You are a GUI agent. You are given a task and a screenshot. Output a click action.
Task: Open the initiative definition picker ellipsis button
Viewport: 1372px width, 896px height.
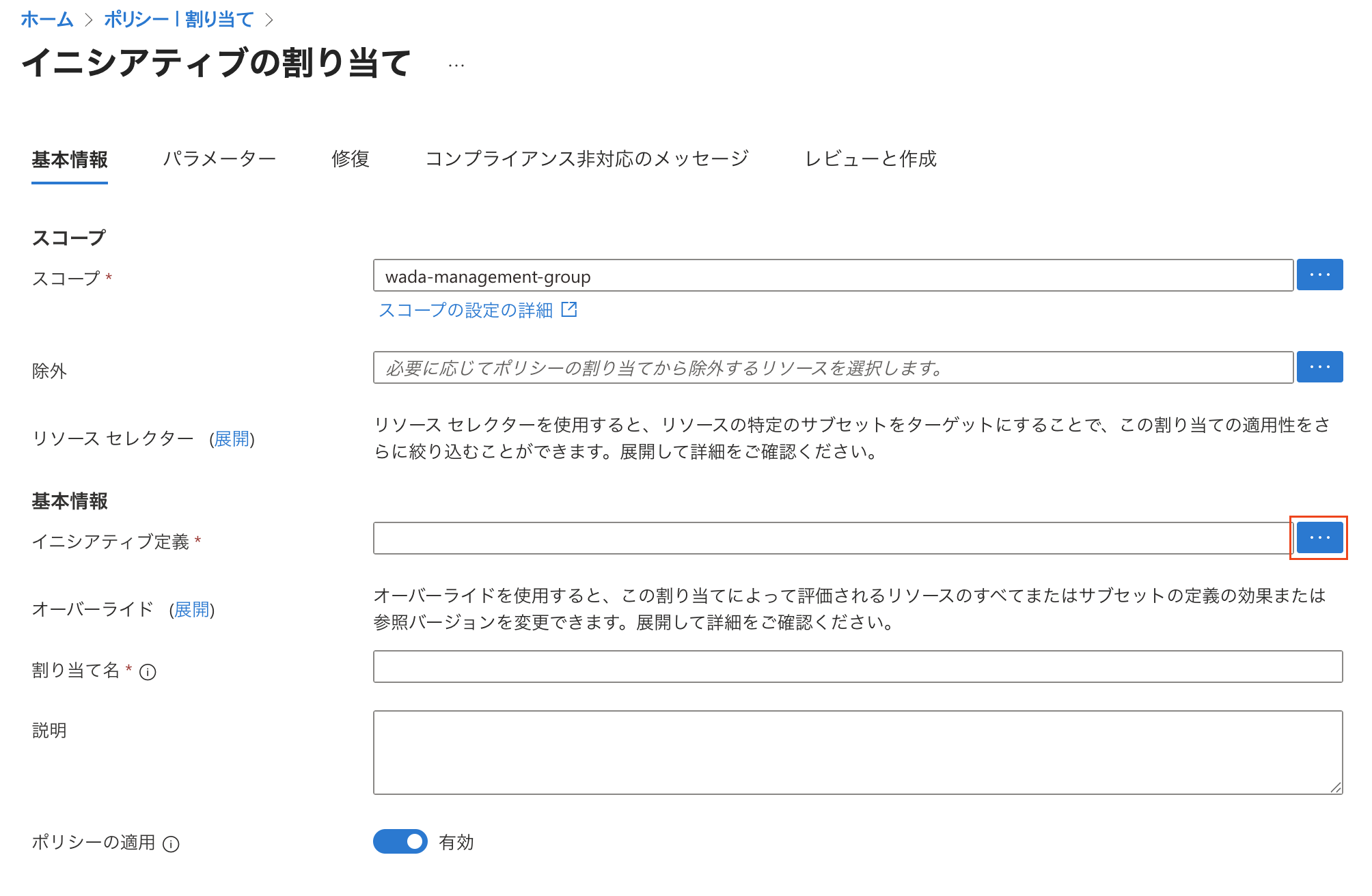coord(1319,537)
